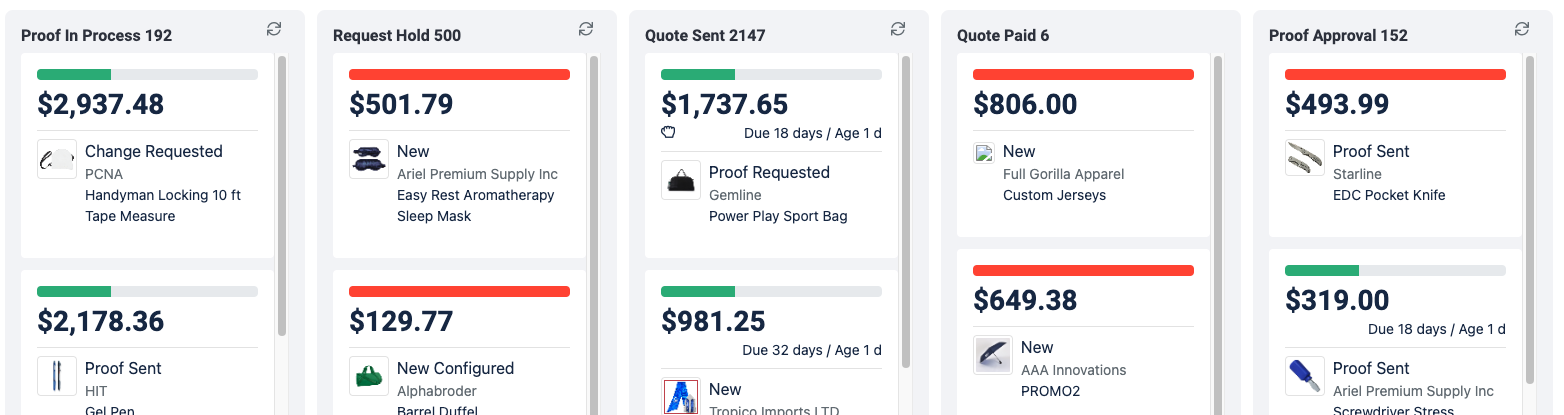This screenshot has width=1564, height=415.
Task: Open the umbrella thumbnail for AAA Innovations
Action: point(993,355)
